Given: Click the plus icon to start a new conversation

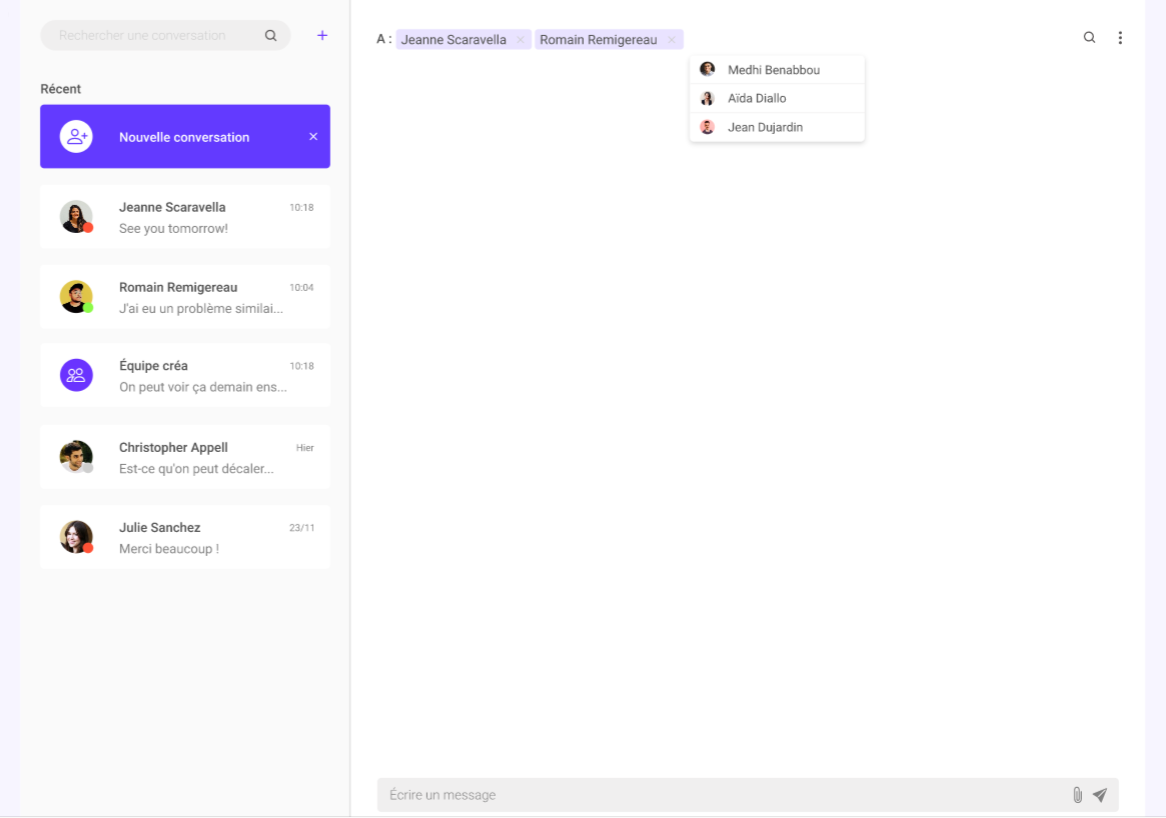Looking at the screenshot, I should (x=322, y=35).
